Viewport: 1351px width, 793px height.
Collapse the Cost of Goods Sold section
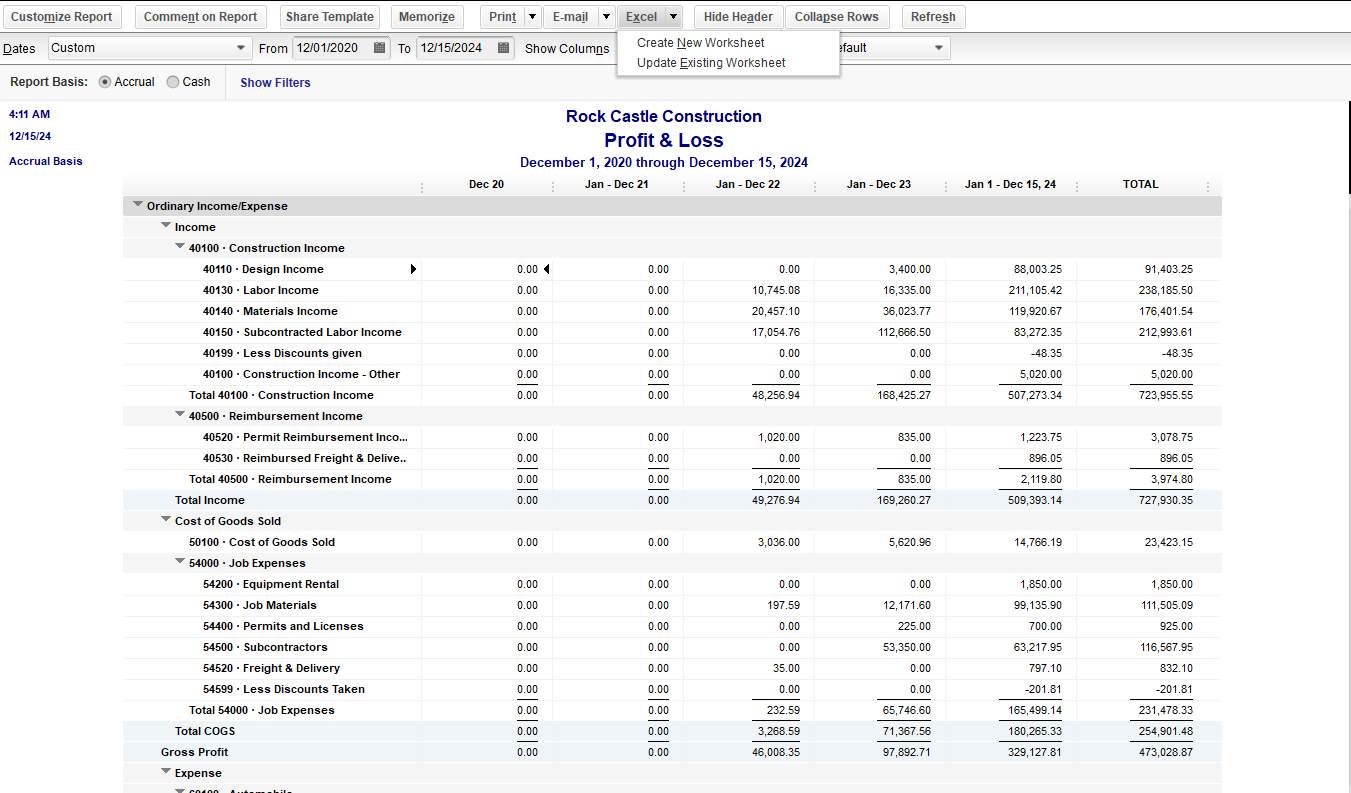click(x=166, y=520)
